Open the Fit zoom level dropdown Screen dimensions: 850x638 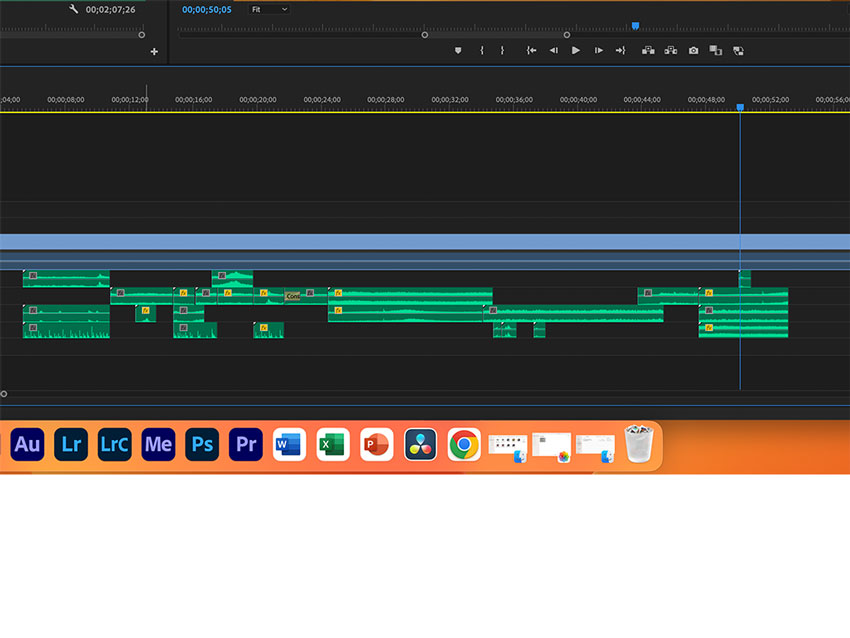point(269,9)
